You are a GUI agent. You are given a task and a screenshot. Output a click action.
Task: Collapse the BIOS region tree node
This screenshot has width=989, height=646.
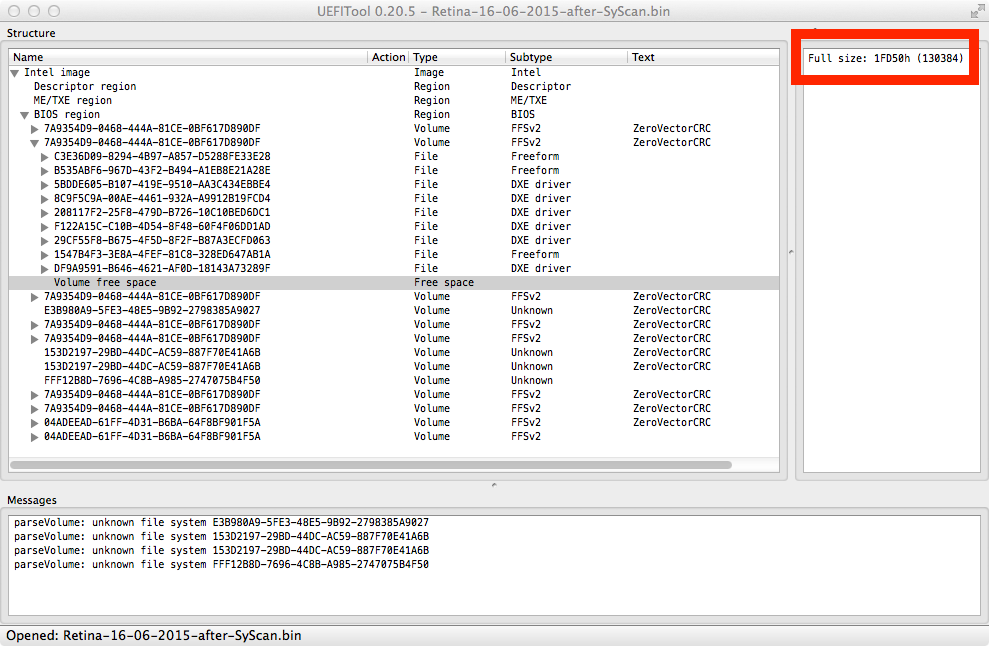click(x=24, y=115)
